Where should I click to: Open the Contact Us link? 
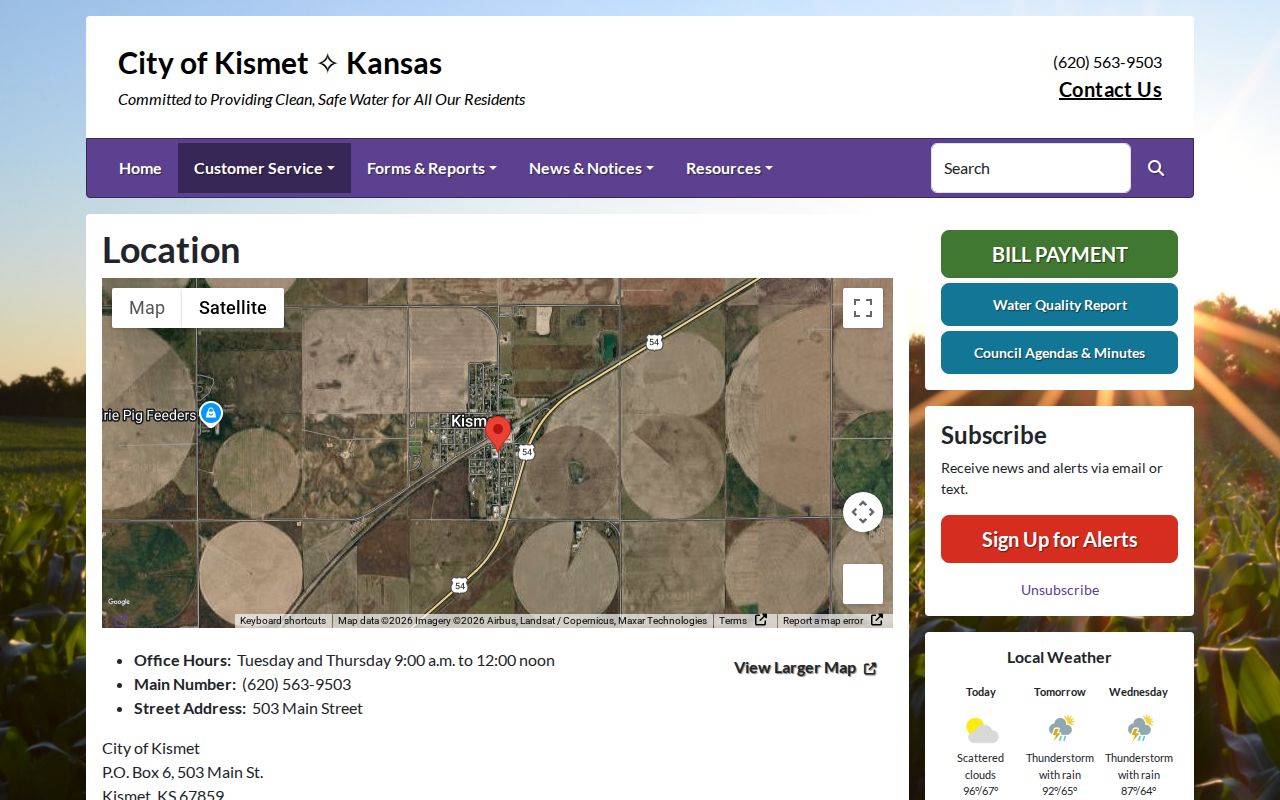click(x=1110, y=90)
